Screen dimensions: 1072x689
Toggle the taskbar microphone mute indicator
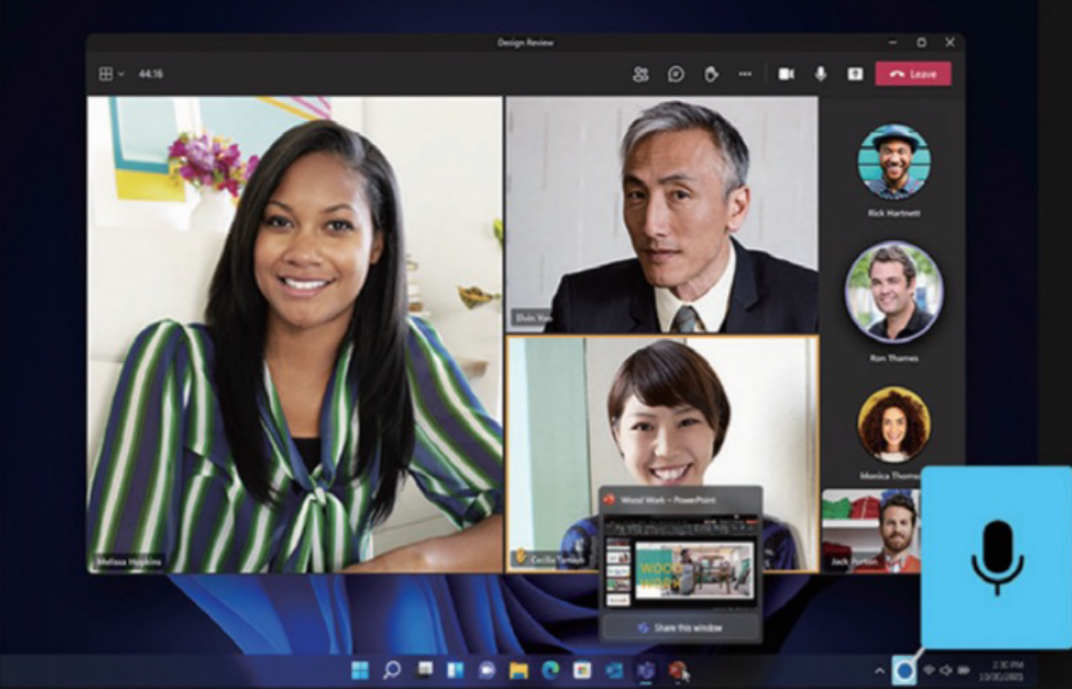coord(904,670)
